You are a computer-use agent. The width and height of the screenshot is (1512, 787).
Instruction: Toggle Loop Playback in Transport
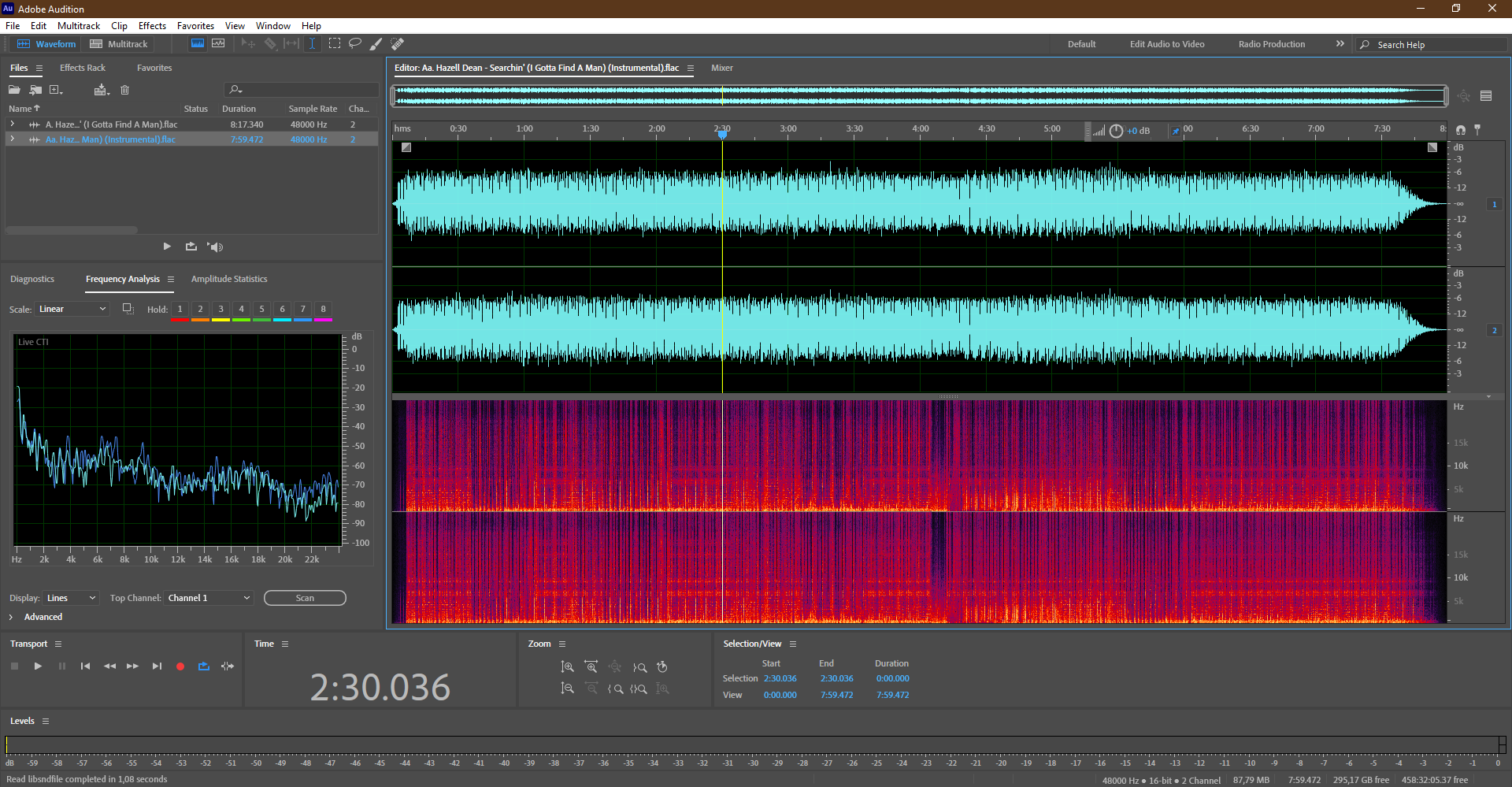coord(204,666)
